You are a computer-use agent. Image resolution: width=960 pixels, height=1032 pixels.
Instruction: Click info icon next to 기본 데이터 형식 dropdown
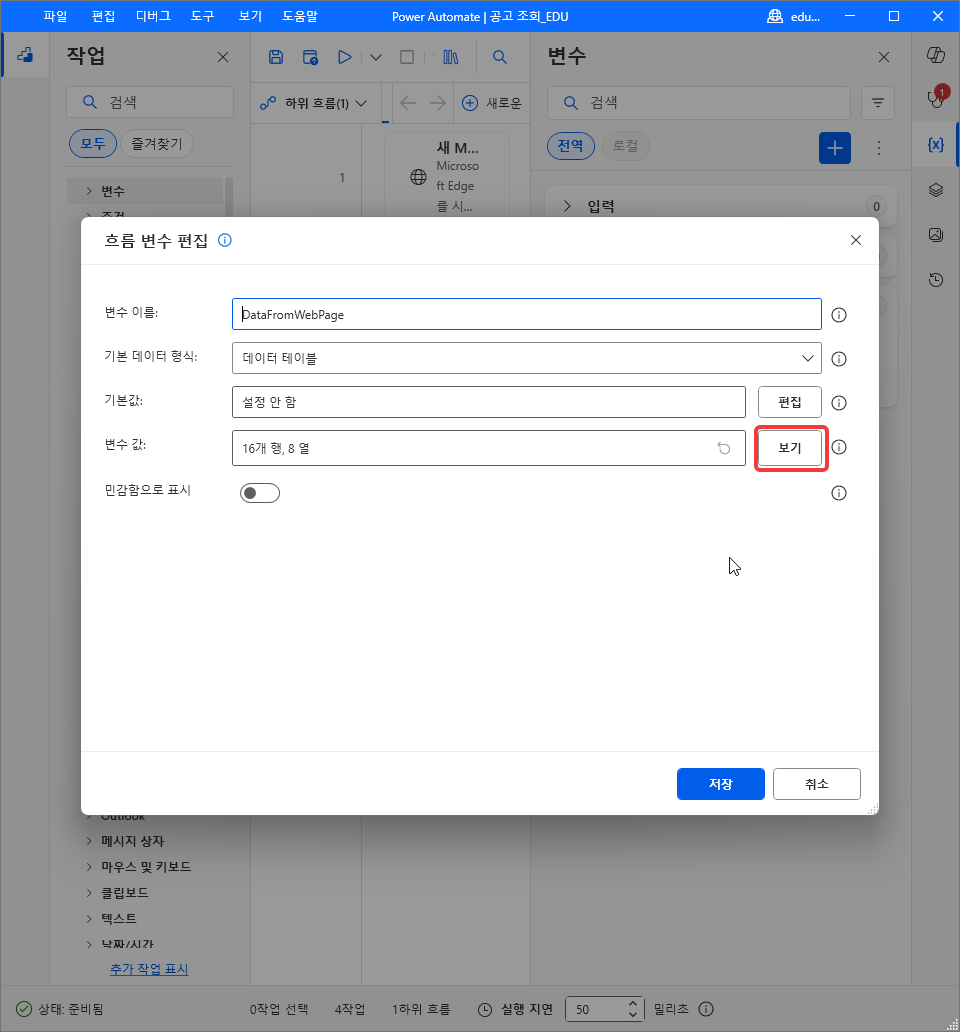838,359
